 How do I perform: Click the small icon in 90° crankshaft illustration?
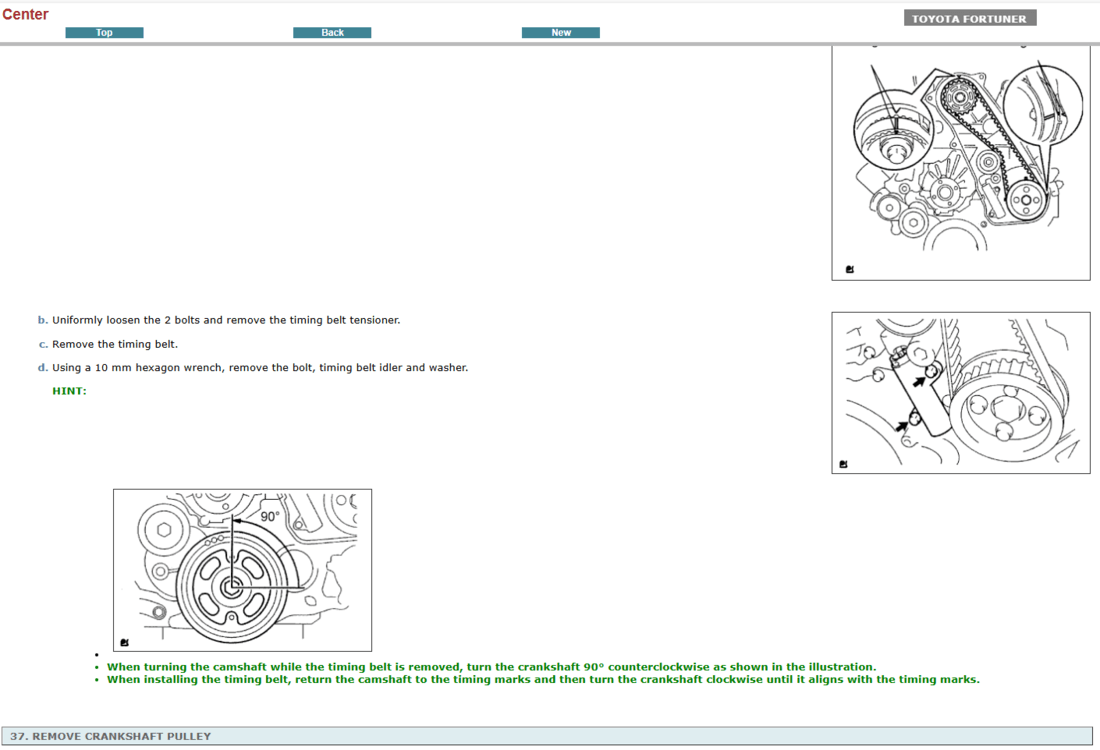(124, 643)
